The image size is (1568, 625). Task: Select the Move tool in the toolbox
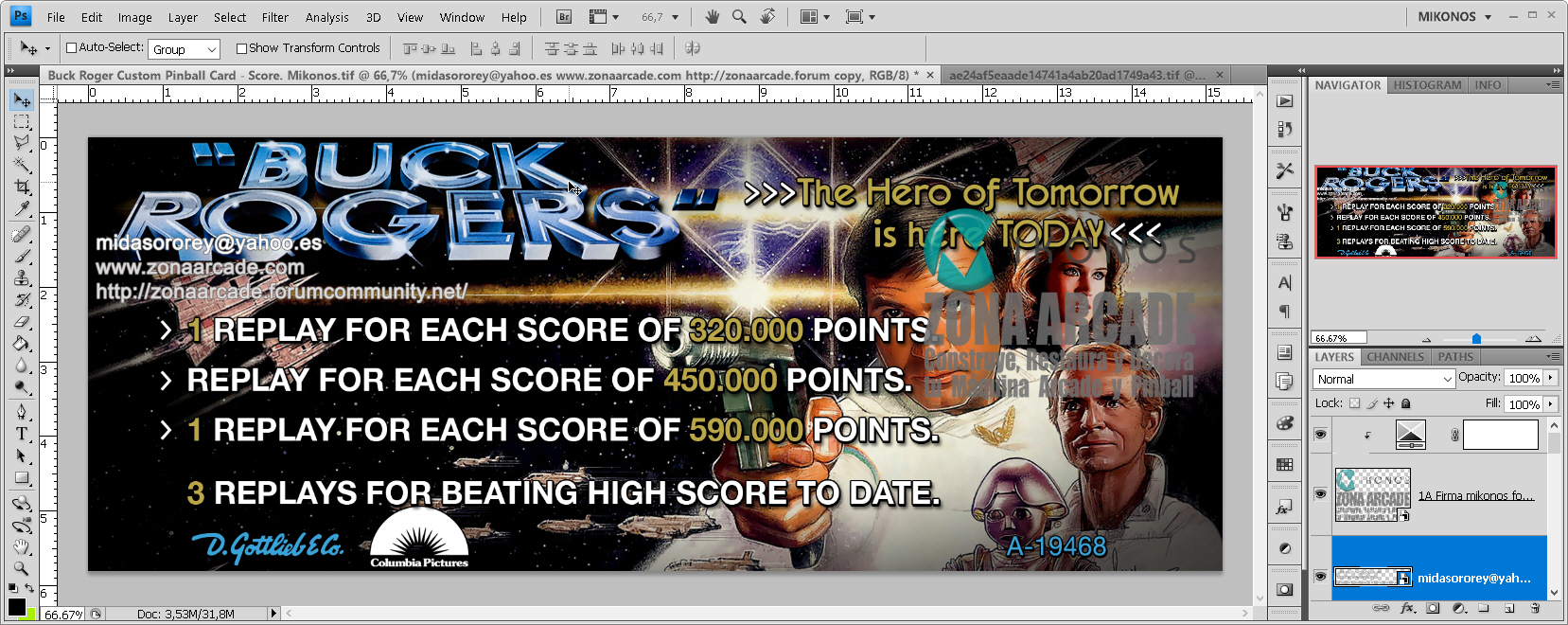tap(21, 100)
